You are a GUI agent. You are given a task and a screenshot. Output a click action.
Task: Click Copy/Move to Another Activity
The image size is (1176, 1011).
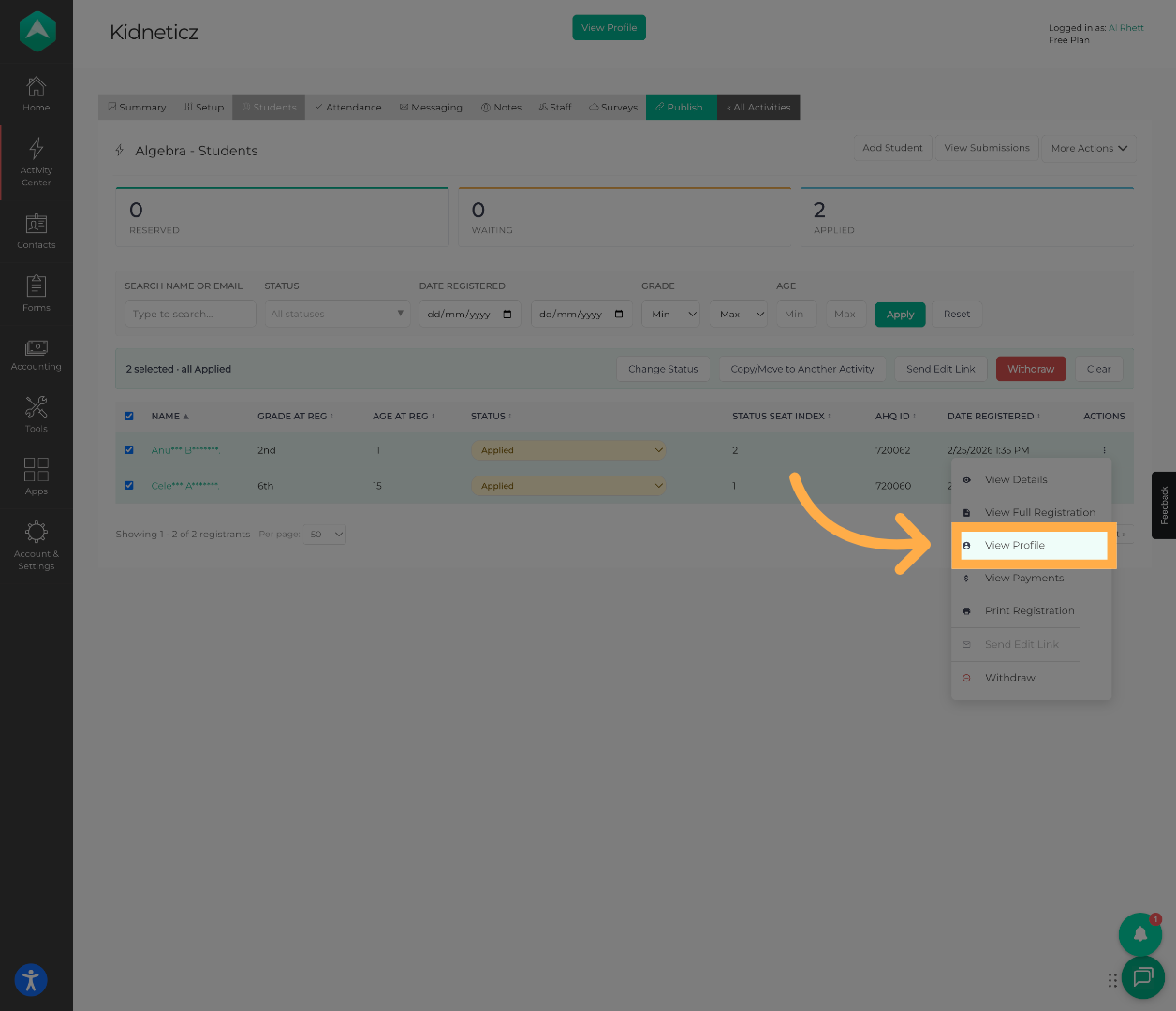(x=802, y=369)
